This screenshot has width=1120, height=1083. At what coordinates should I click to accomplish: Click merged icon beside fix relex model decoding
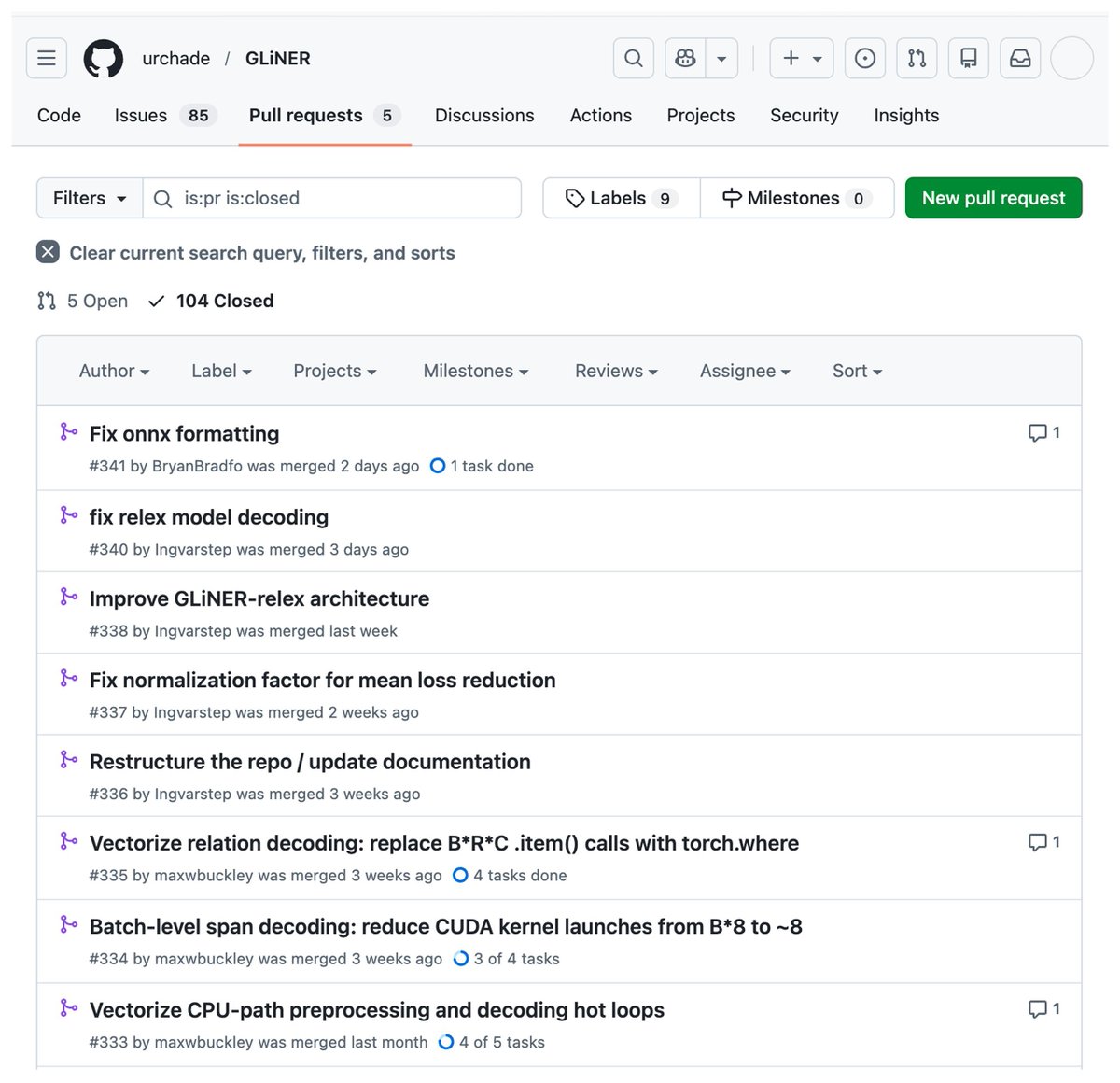[68, 514]
